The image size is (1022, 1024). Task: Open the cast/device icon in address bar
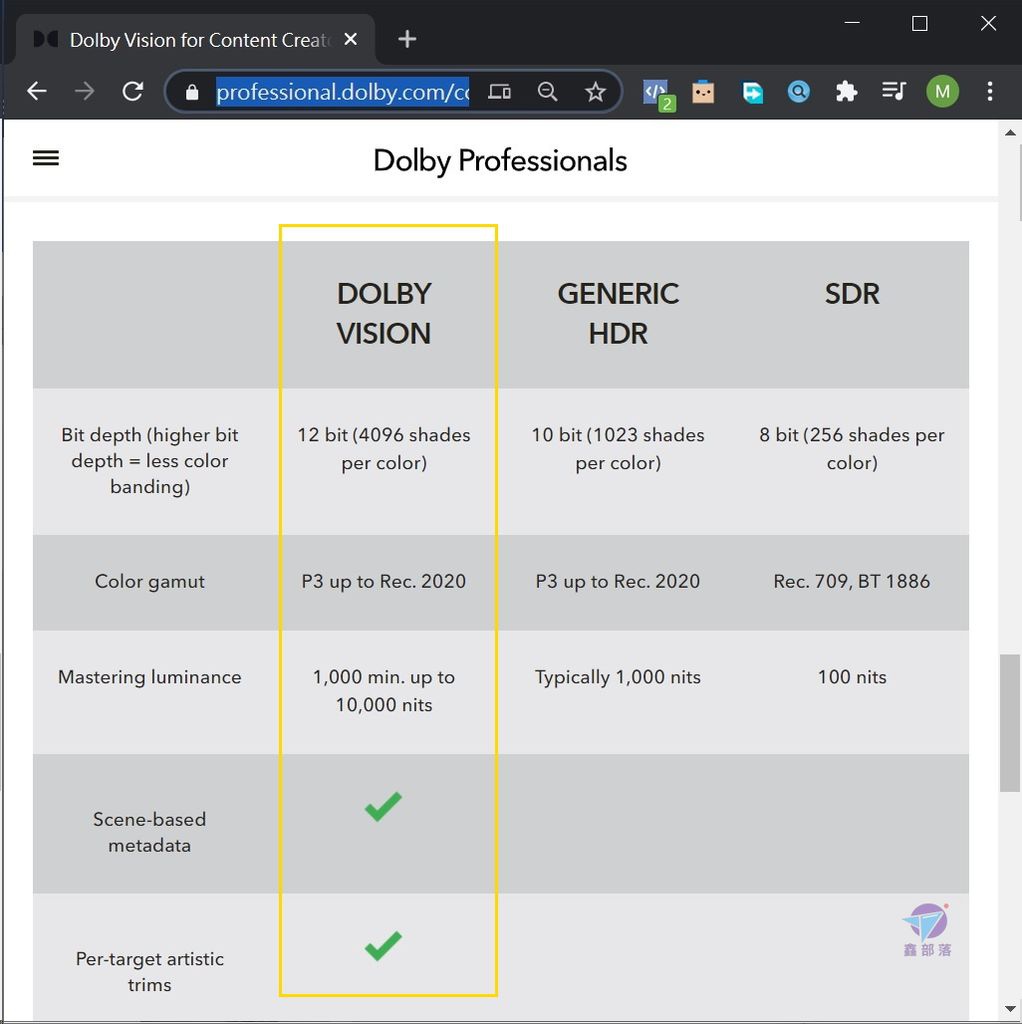500,91
